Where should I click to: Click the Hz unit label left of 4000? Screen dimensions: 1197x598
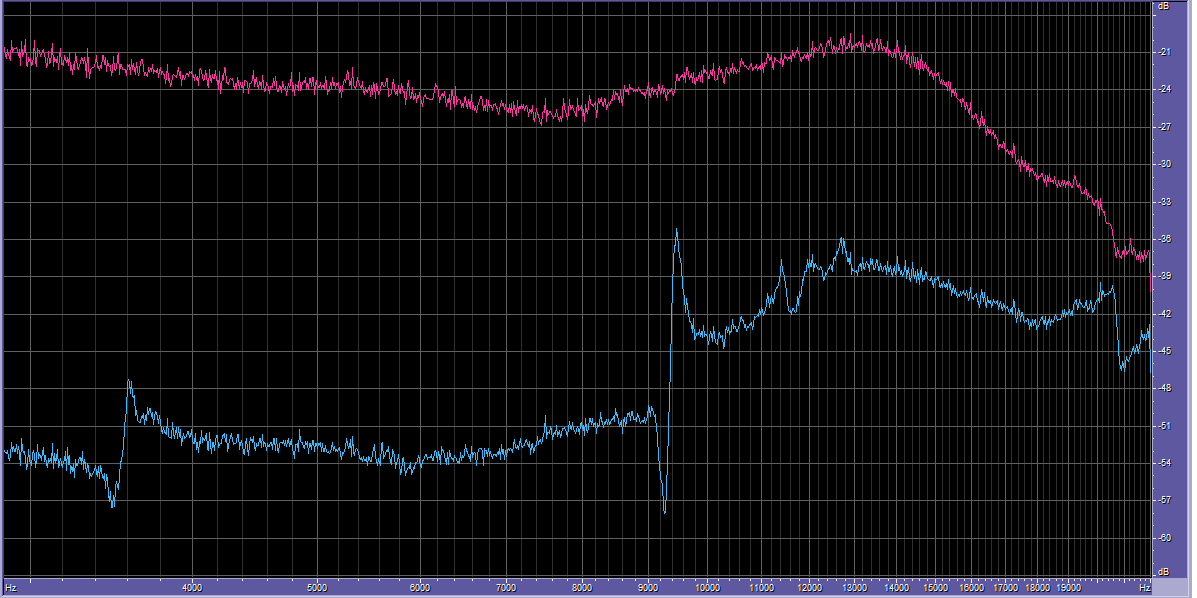pos(11,587)
